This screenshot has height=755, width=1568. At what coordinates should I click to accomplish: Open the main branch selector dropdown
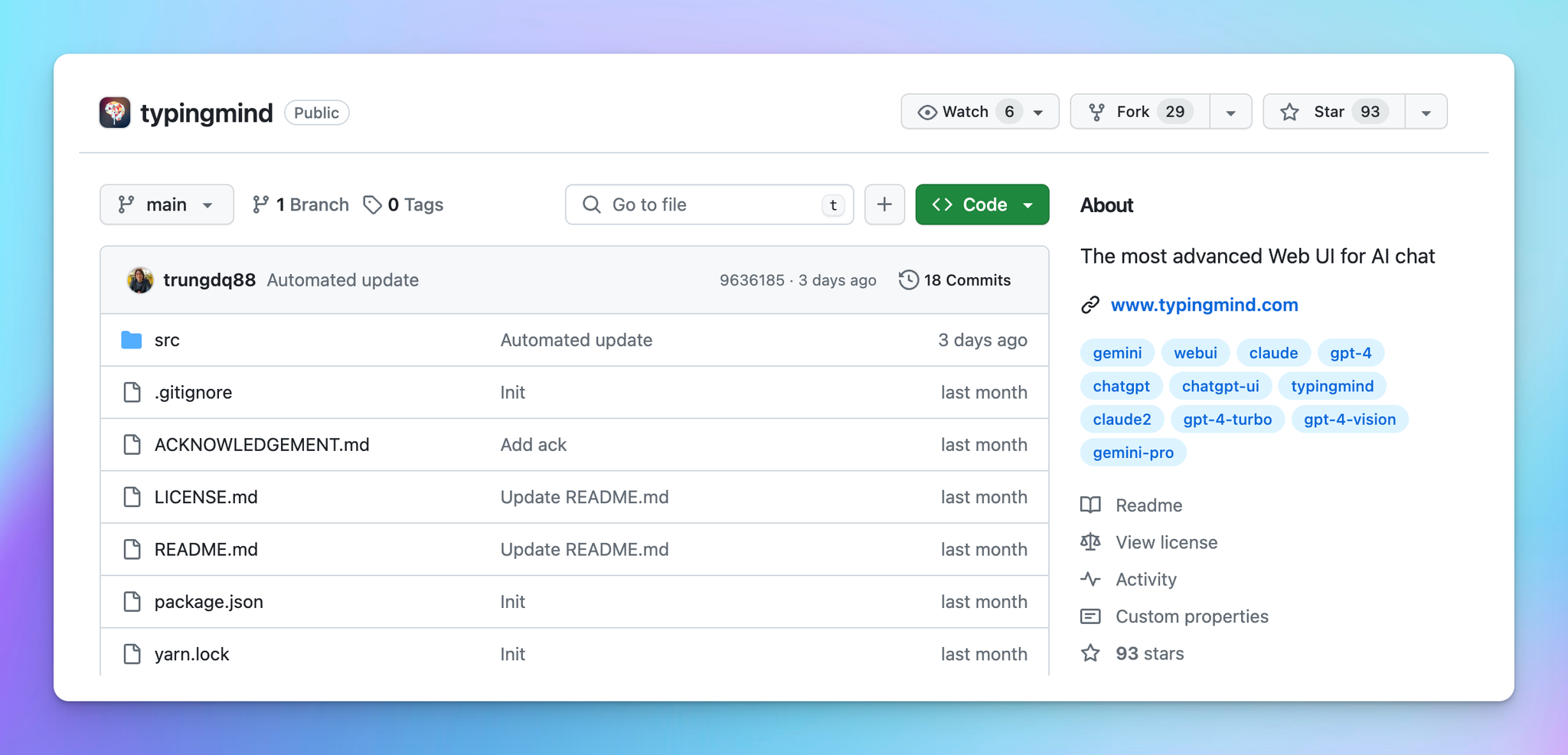click(167, 204)
